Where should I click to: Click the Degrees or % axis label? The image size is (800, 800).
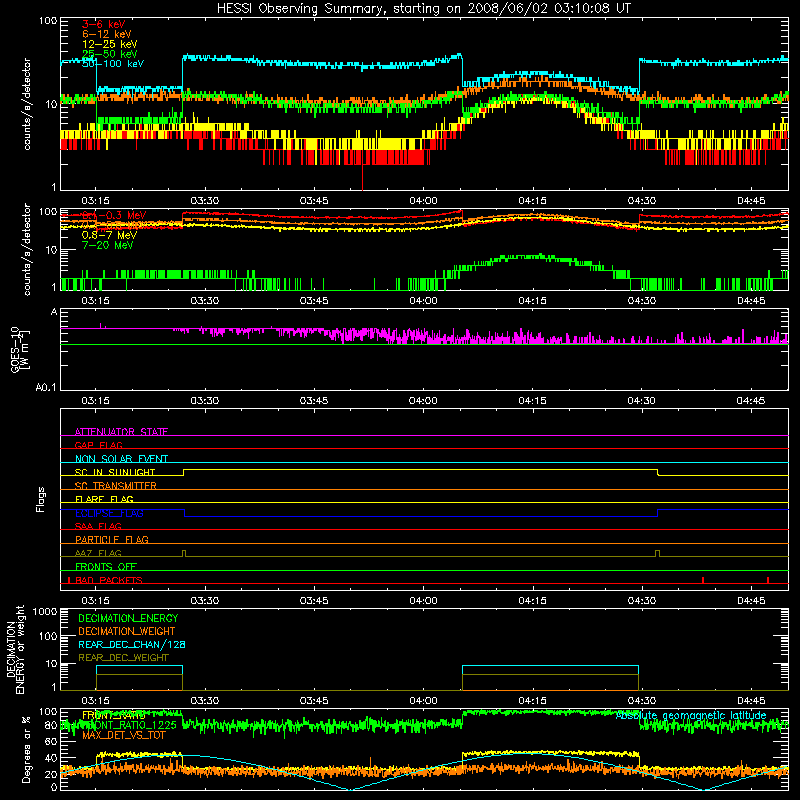tap(26, 749)
